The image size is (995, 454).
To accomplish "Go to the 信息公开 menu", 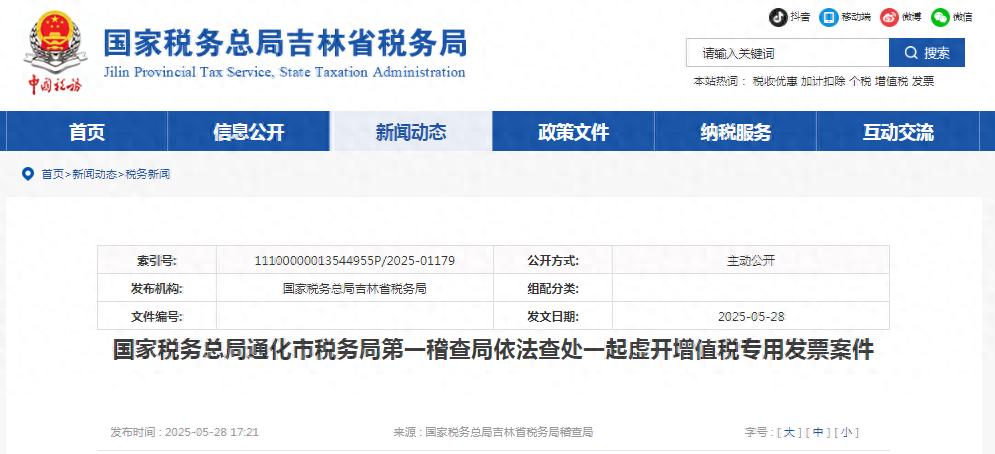I will (248, 132).
